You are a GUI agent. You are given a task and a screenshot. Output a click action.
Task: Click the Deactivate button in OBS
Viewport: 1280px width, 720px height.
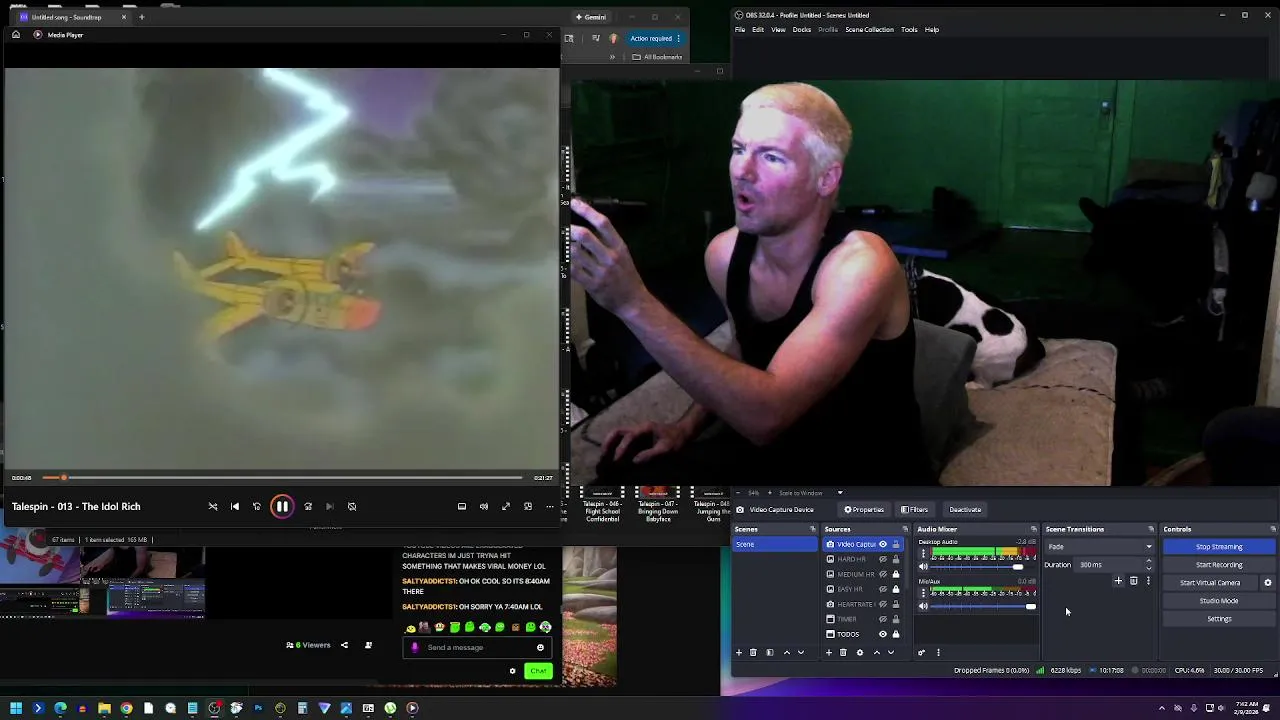[x=965, y=510]
